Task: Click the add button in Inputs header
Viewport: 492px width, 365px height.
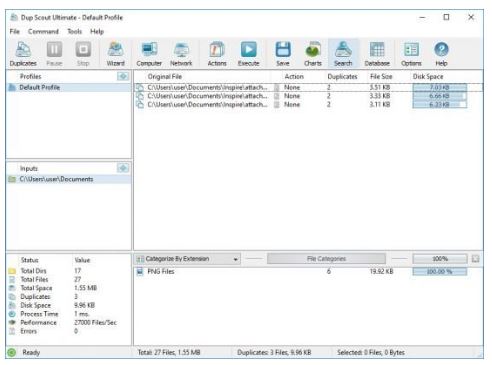Action: [x=123, y=168]
